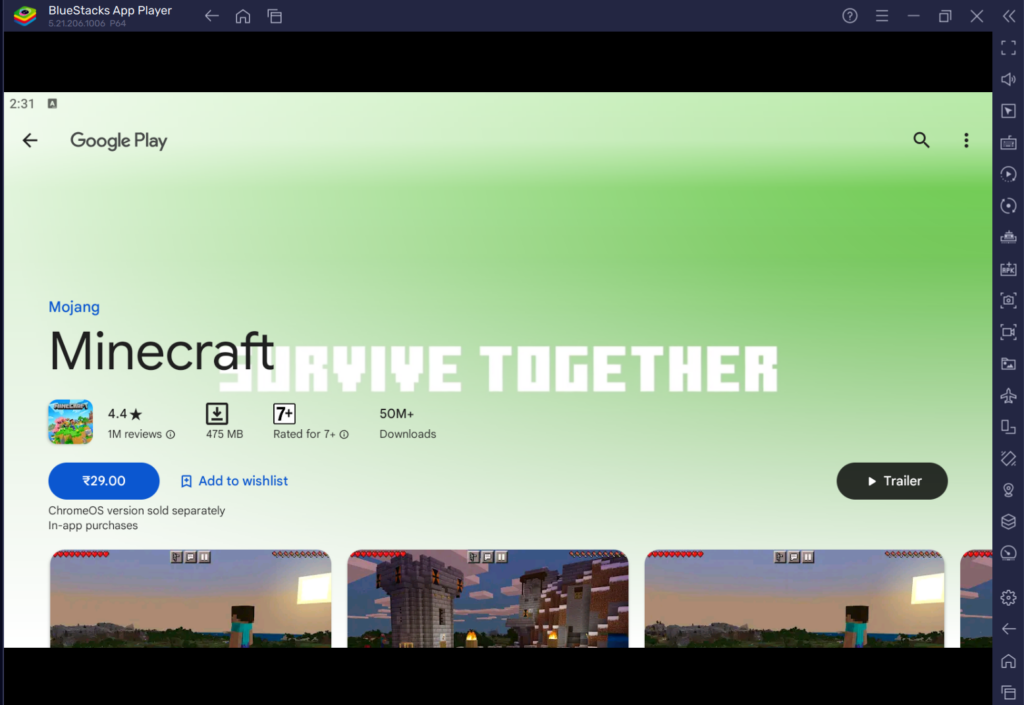
Task: Open the screen recorder tool
Action: point(1008,331)
